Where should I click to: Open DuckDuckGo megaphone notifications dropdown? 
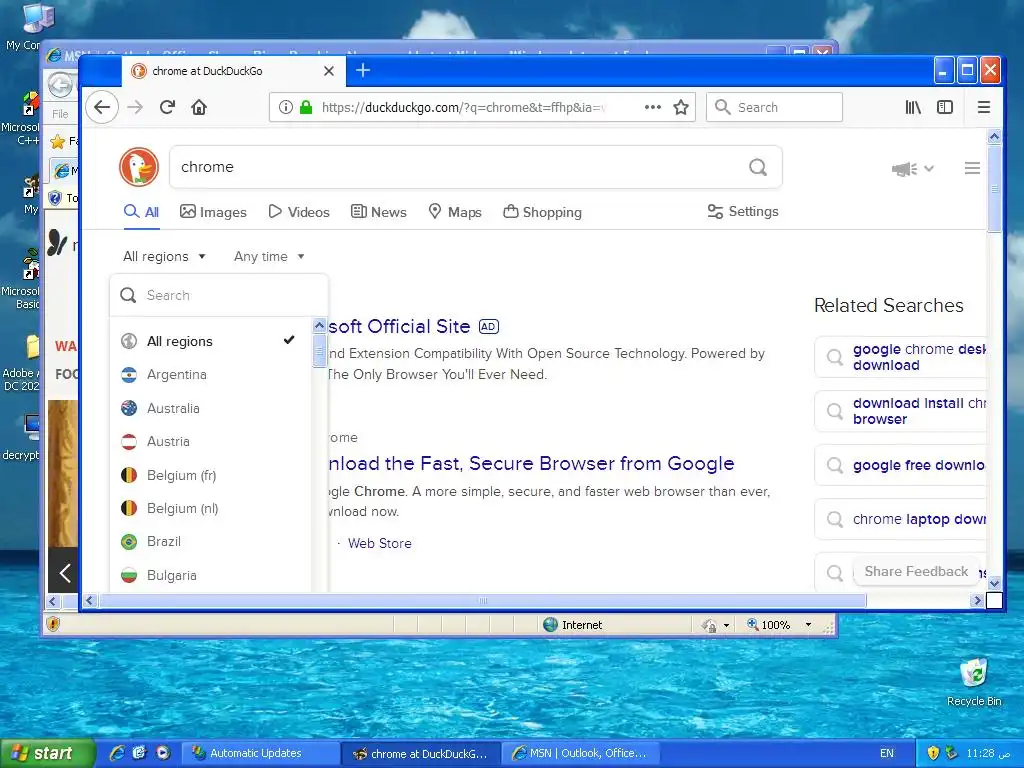point(912,169)
